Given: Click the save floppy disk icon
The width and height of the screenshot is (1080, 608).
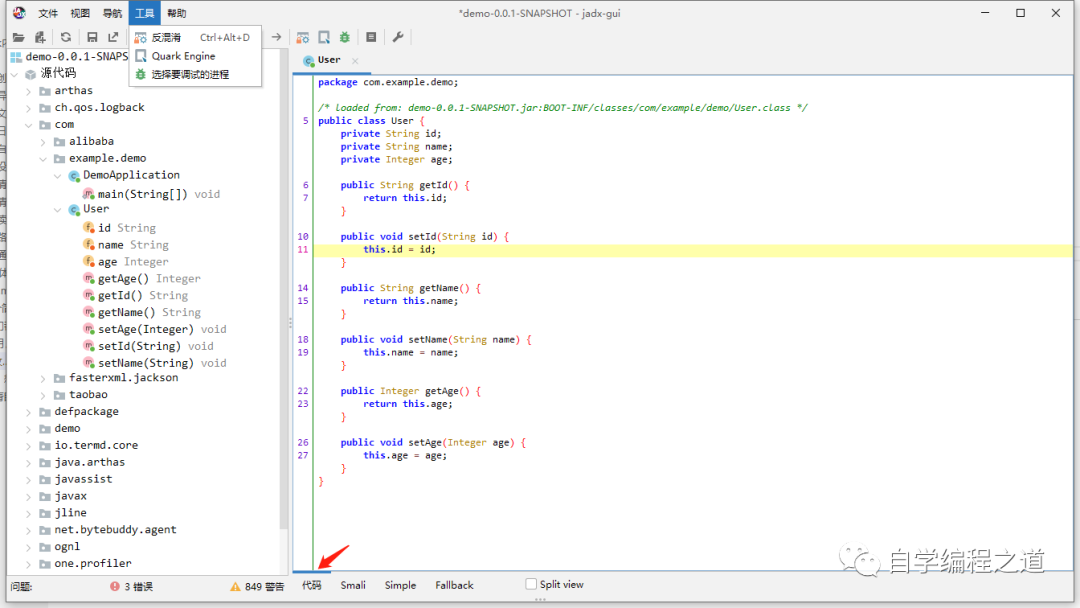Looking at the screenshot, I should pyautogui.click(x=92, y=37).
